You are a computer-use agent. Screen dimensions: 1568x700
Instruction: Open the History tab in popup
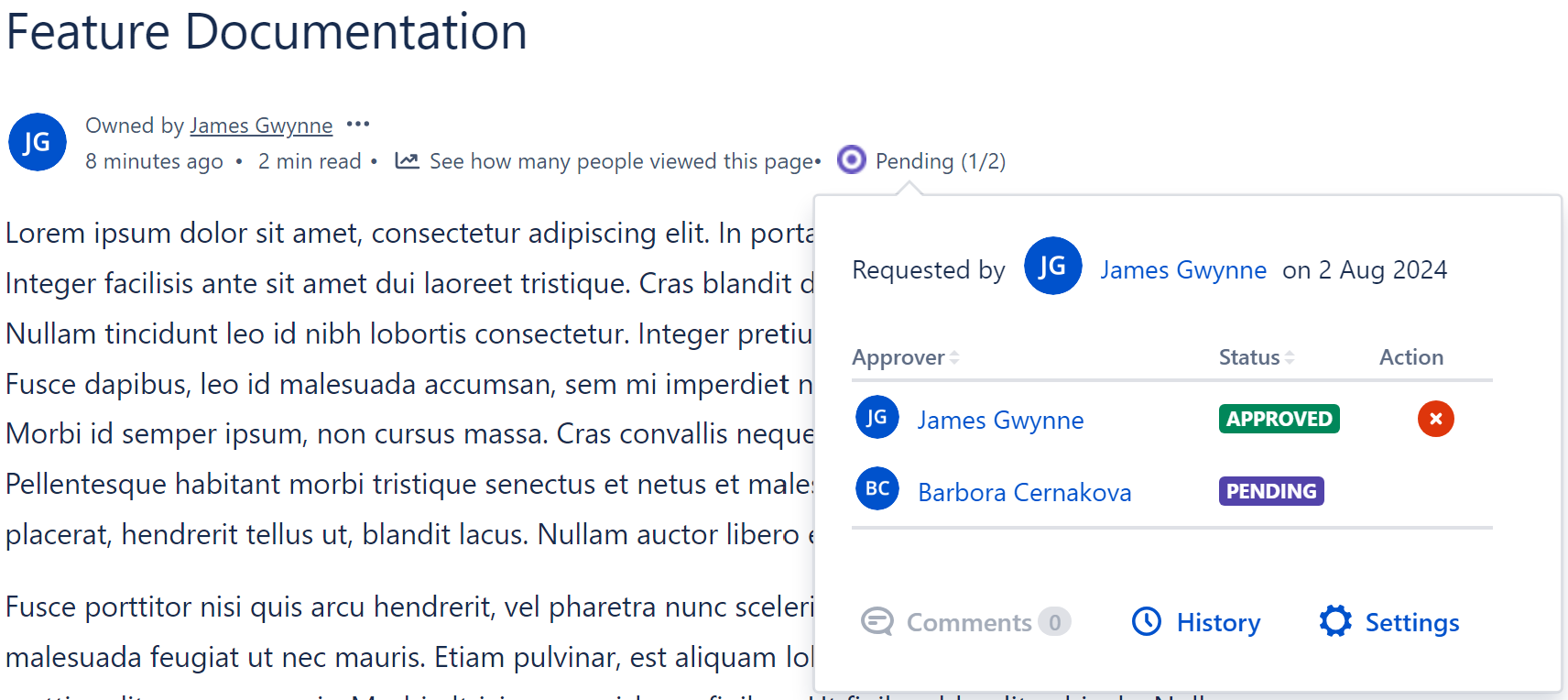point(1217,623)
